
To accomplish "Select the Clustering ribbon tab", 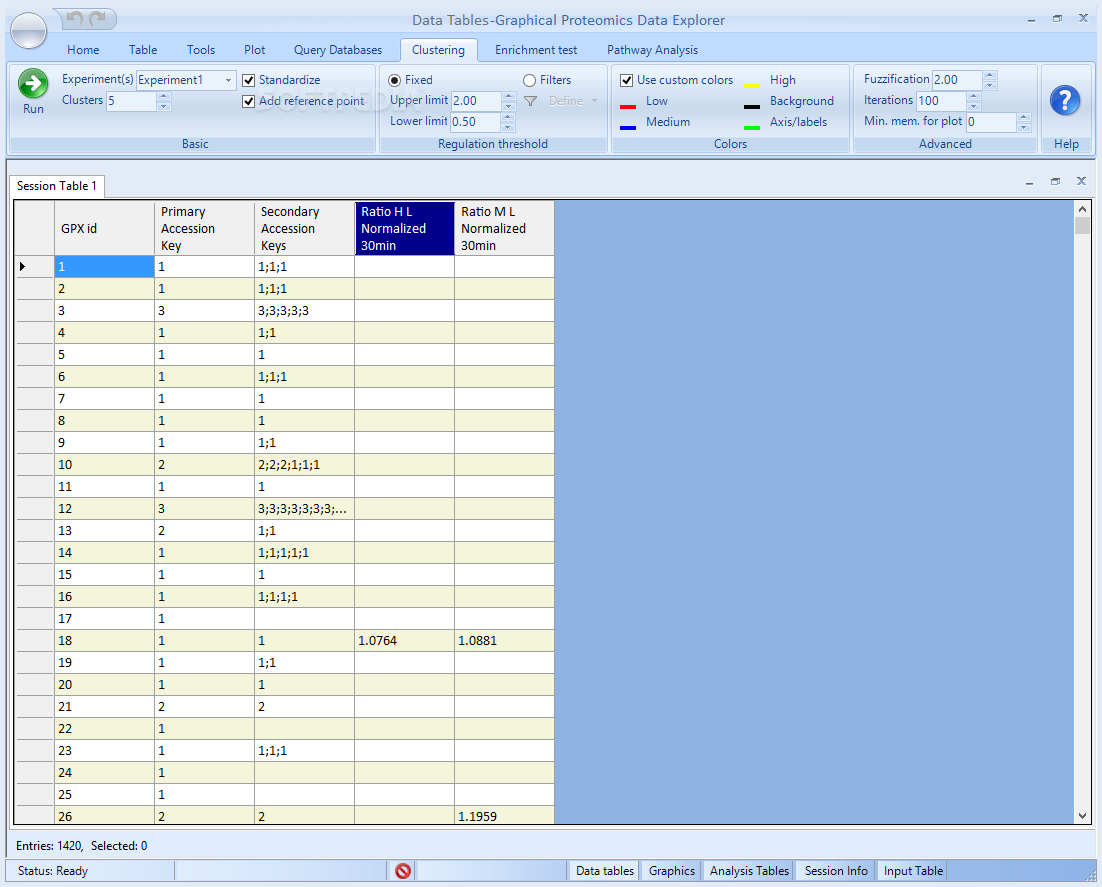I will click(x=439, y=50).
